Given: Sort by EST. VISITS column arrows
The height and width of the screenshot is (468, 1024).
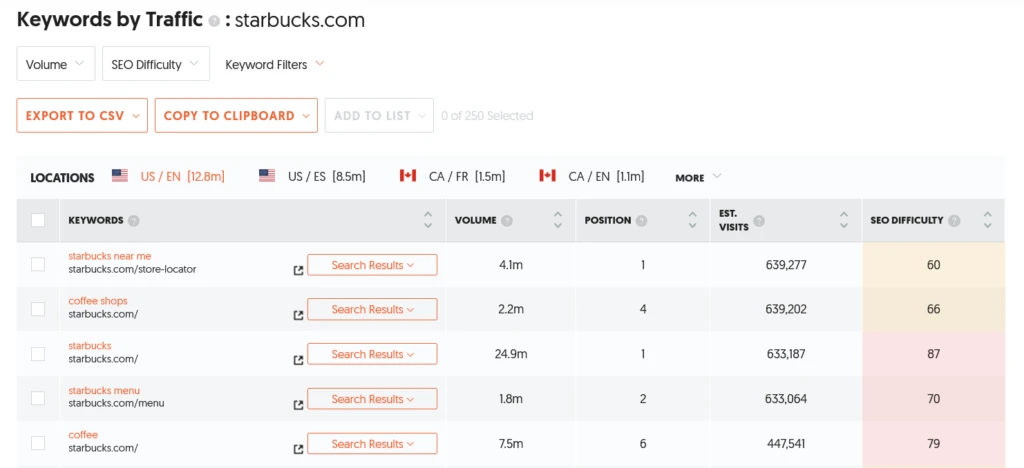Looking at the screenshot, I should click(844, 220).
